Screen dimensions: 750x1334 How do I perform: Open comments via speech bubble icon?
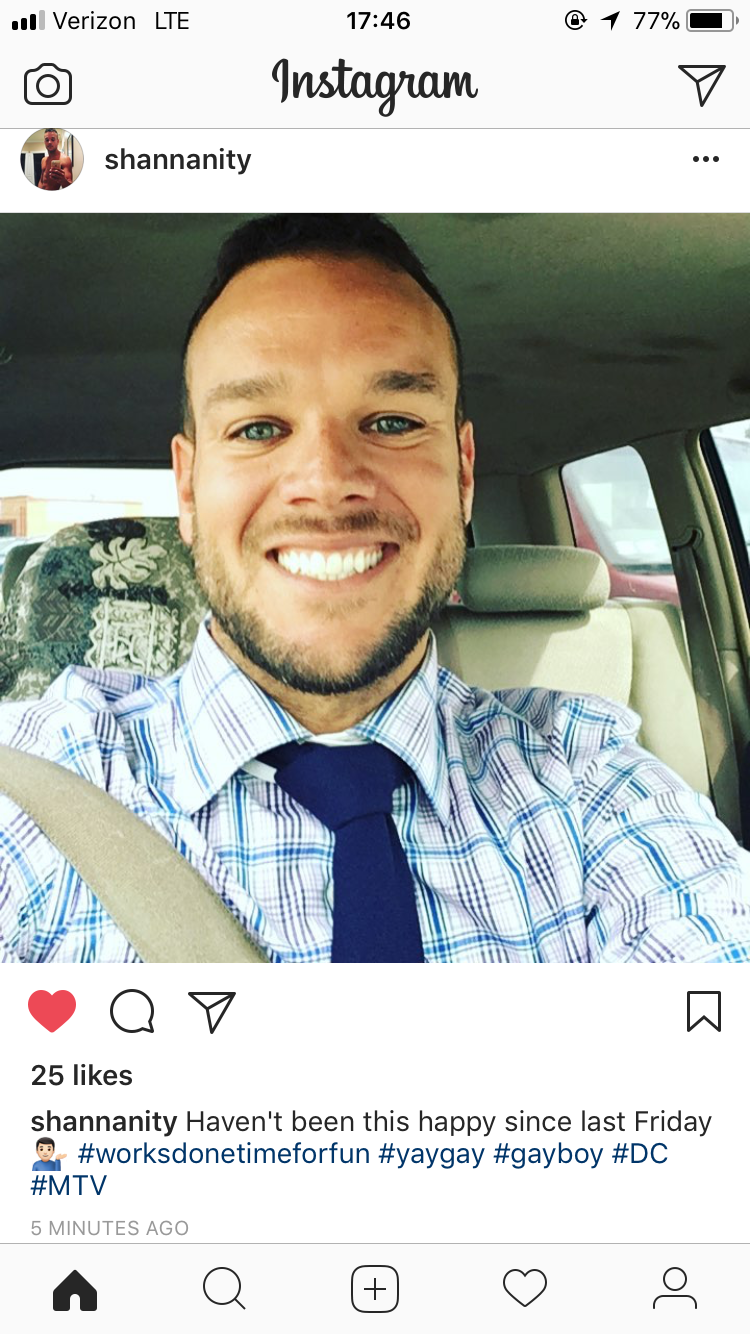coord(132,1011)
